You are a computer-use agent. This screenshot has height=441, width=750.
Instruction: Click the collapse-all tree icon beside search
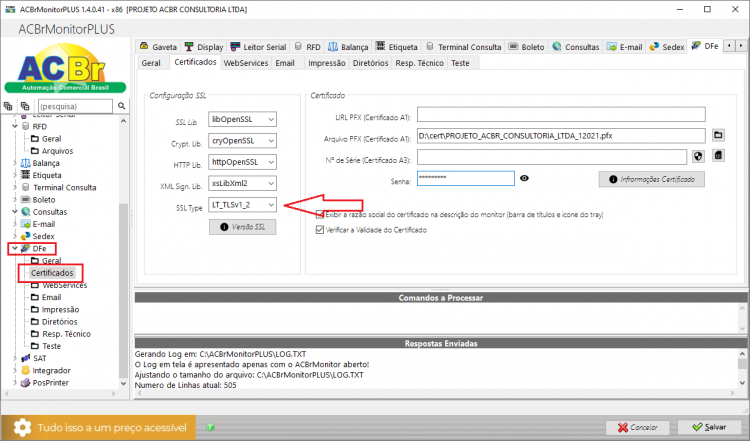pos(25,106)
